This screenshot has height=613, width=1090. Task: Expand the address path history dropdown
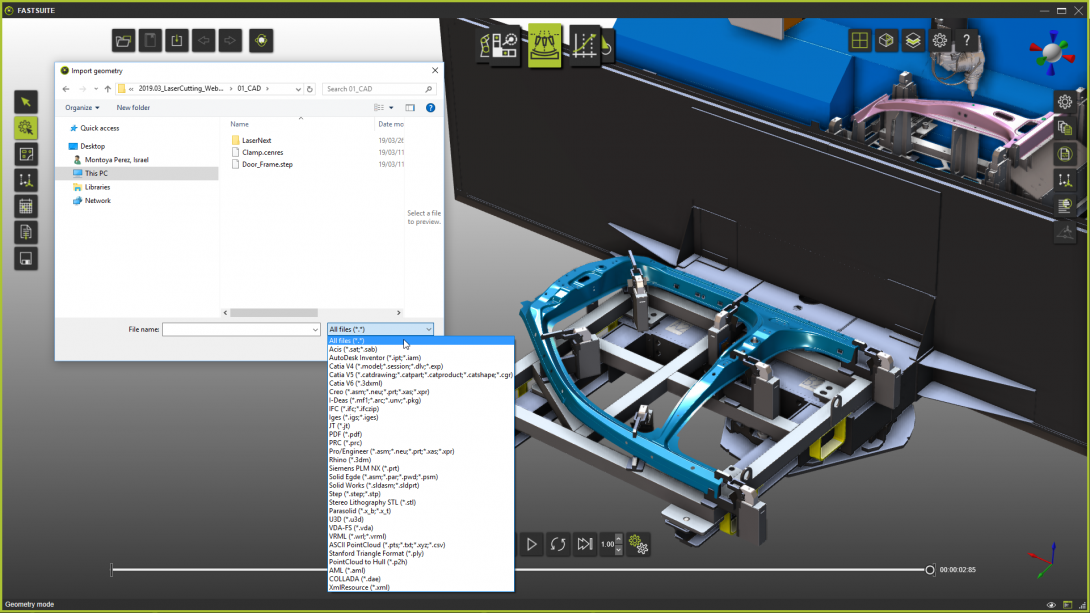point(299,89)
